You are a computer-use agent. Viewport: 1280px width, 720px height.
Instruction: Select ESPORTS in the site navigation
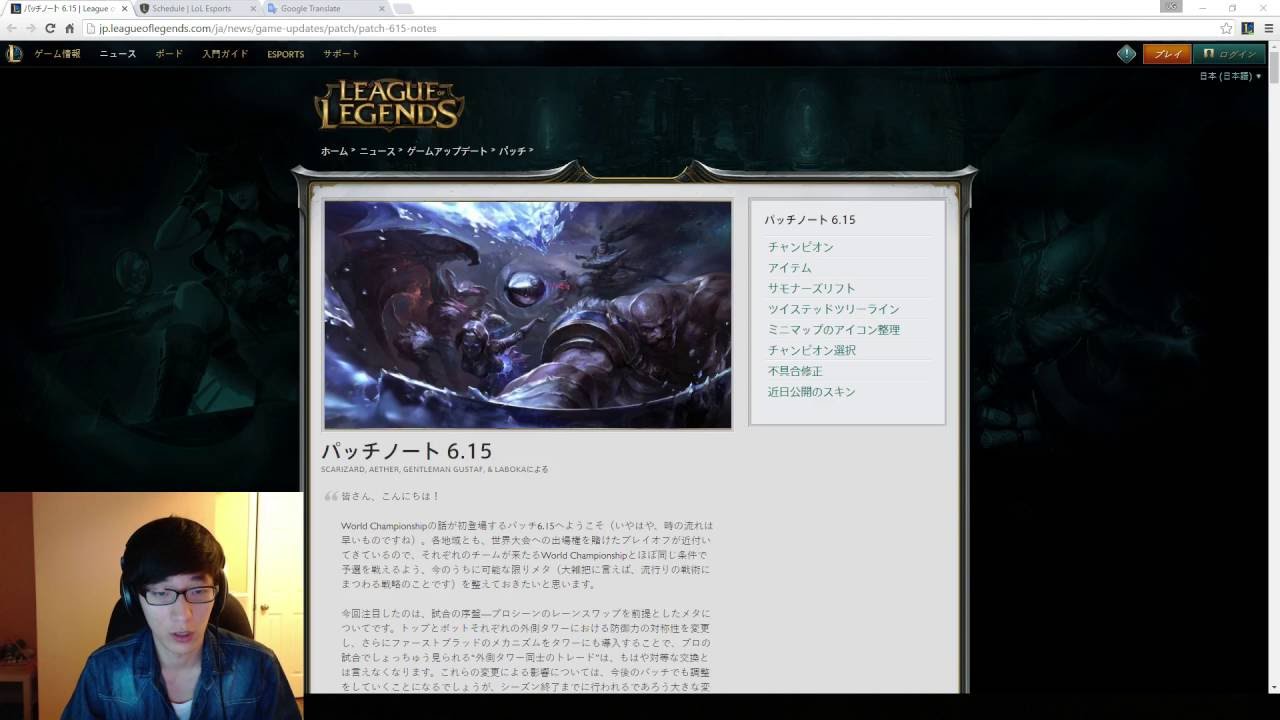(x=285, y=54)
